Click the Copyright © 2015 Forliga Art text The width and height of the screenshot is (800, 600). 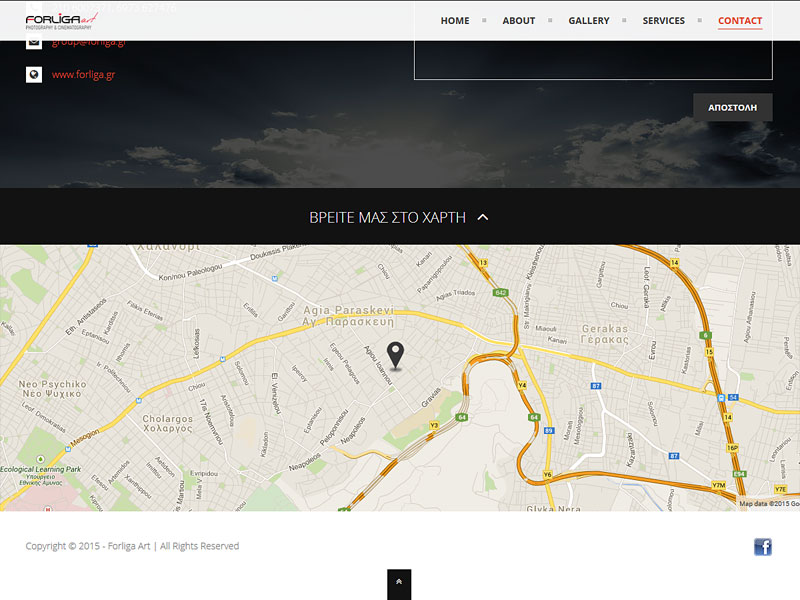coord(132,546)
